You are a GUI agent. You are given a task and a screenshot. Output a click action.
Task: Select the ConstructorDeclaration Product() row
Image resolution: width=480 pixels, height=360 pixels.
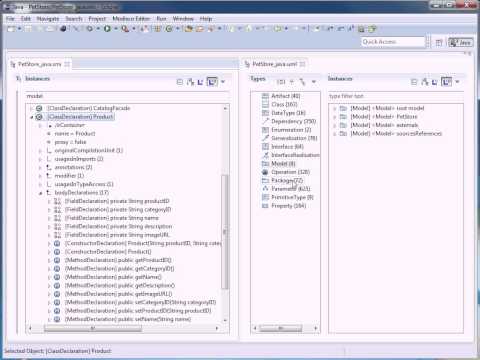coord(108,252)
